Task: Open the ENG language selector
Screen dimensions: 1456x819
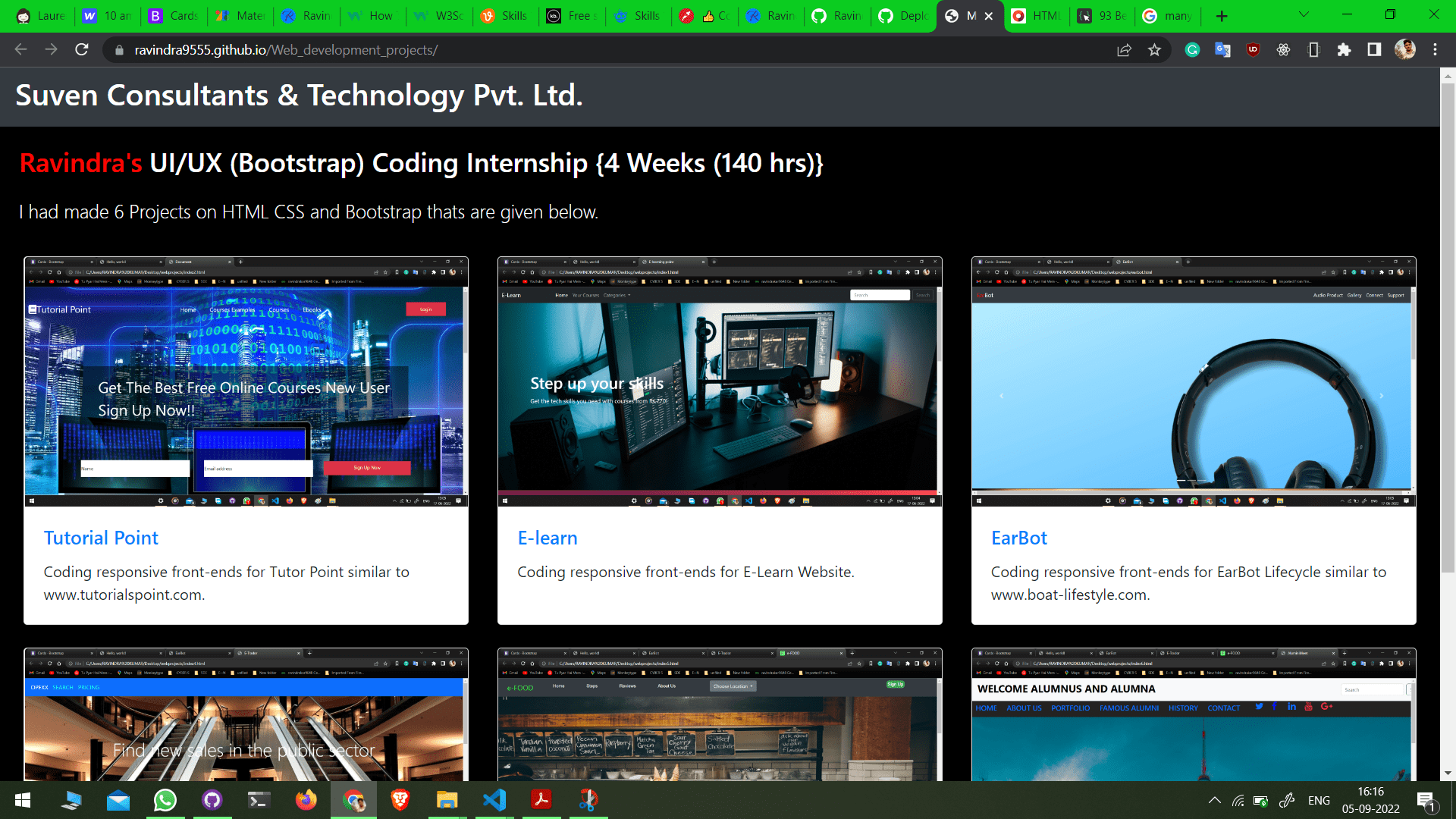Action: (1319, 800)
